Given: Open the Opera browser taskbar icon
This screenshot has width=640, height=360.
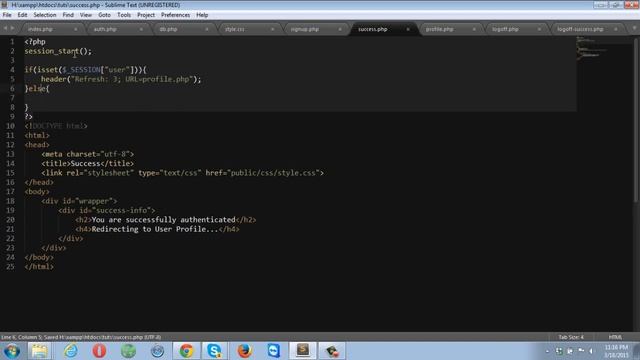Looking at the screenshot, I should tap(99, 351).
